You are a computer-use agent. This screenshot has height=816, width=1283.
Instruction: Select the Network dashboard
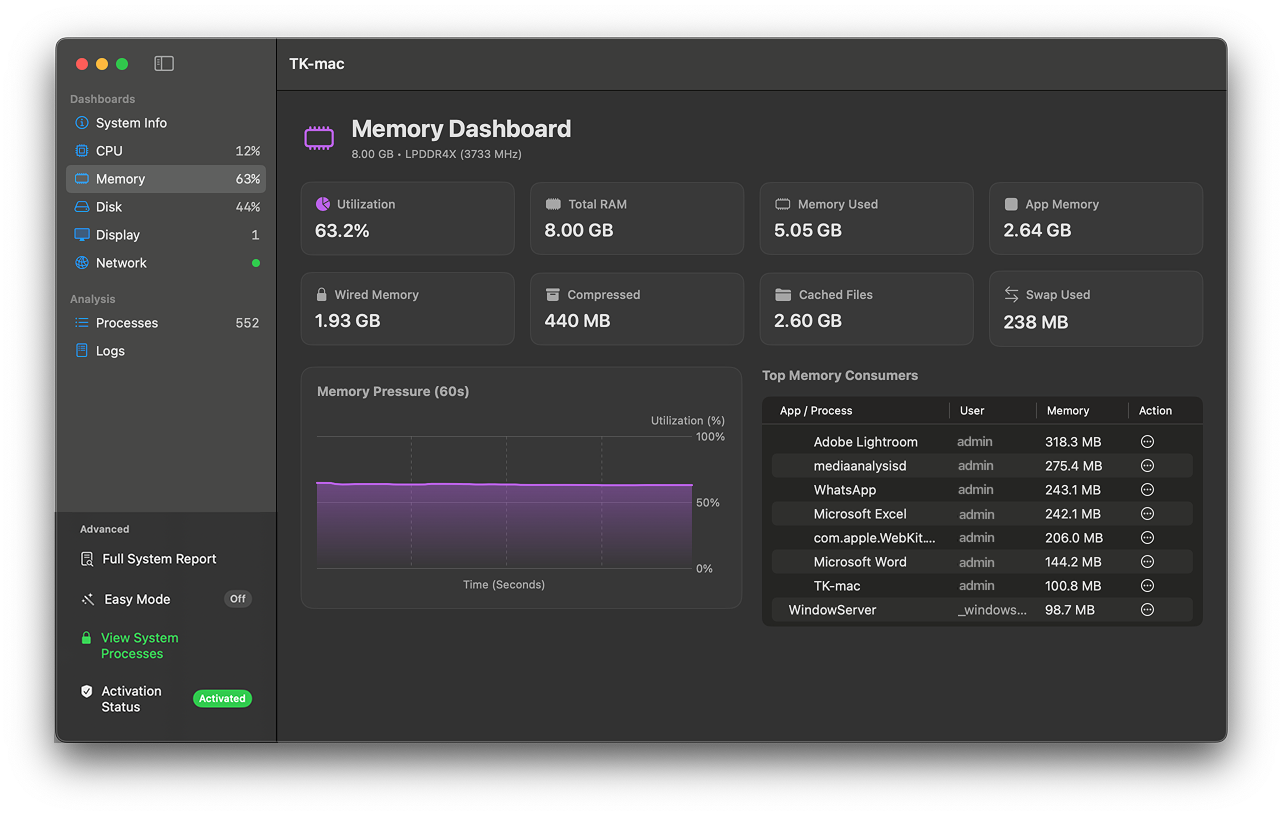[x=122, y=262]
